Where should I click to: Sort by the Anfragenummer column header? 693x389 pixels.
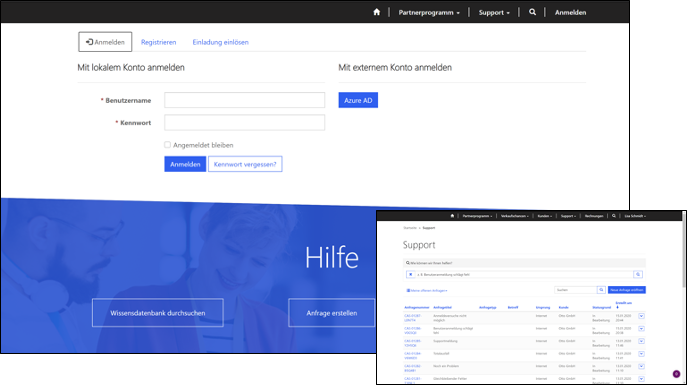point(416,307)
